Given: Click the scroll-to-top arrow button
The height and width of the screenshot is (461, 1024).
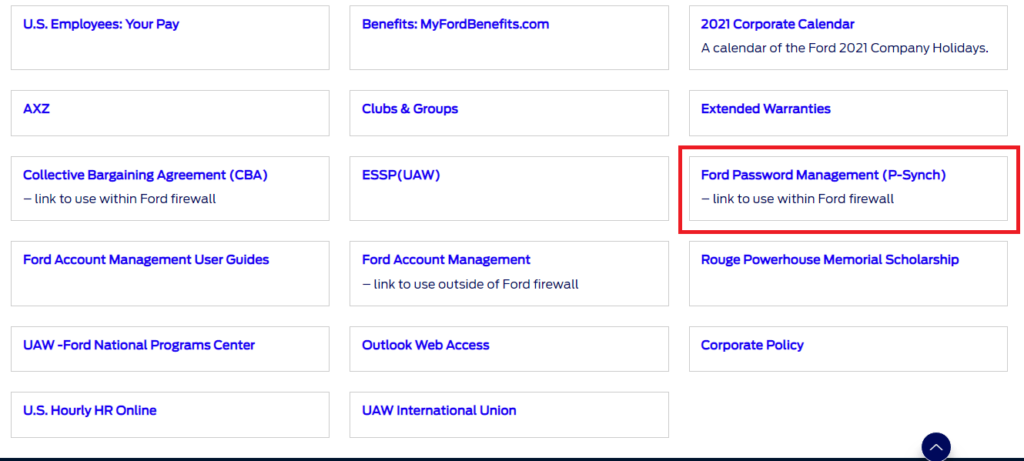Looking at the screenshot, I should coord(936,447).
